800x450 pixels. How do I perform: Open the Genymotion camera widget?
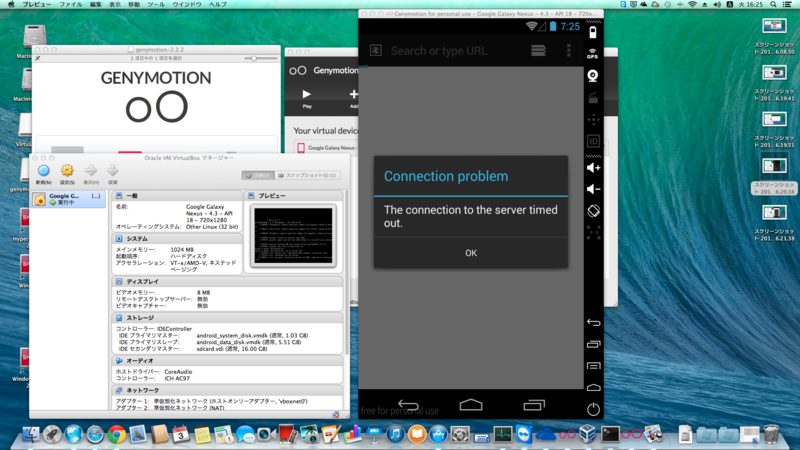[x=592, y=76]
